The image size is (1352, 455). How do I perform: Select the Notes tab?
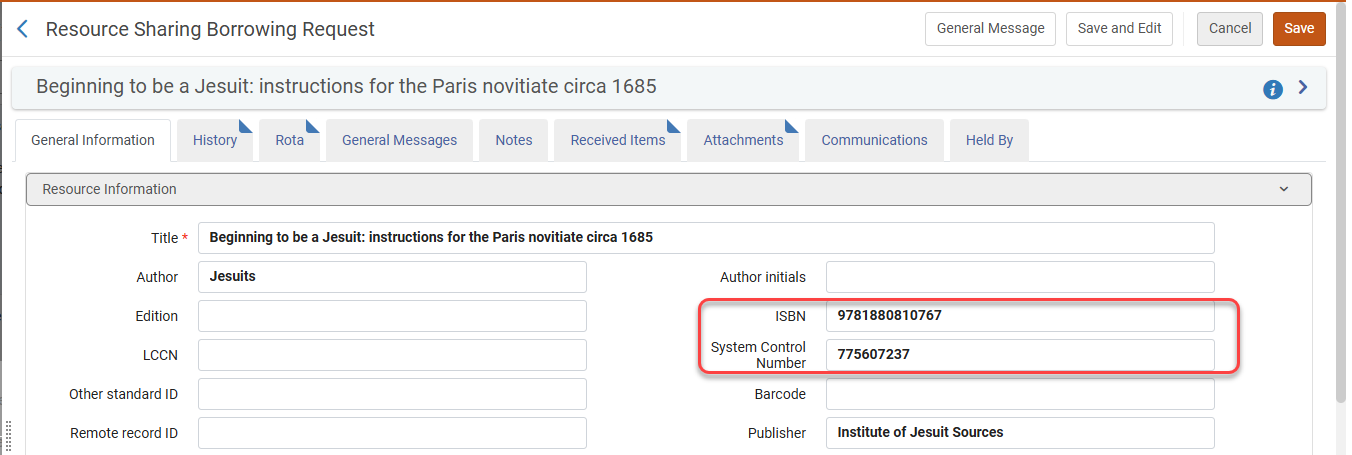pos(513,140)
